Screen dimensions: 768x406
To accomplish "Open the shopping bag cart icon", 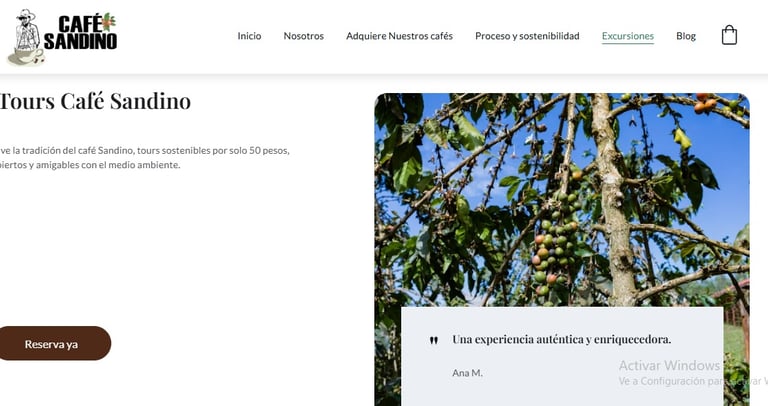I will pos(729,35).
